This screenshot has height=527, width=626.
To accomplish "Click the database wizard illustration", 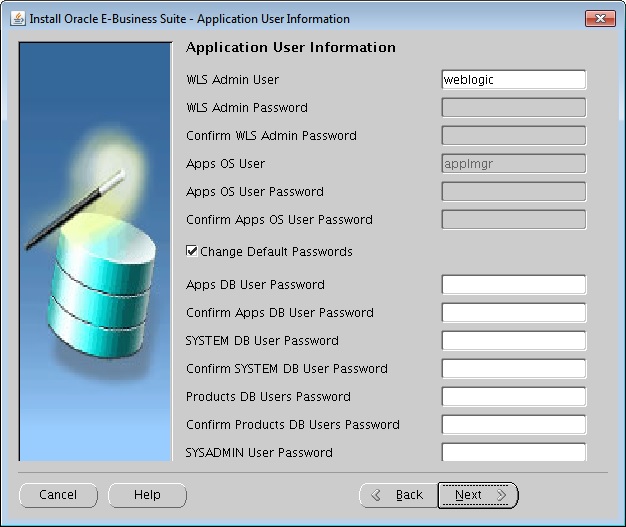I will 96,250.
